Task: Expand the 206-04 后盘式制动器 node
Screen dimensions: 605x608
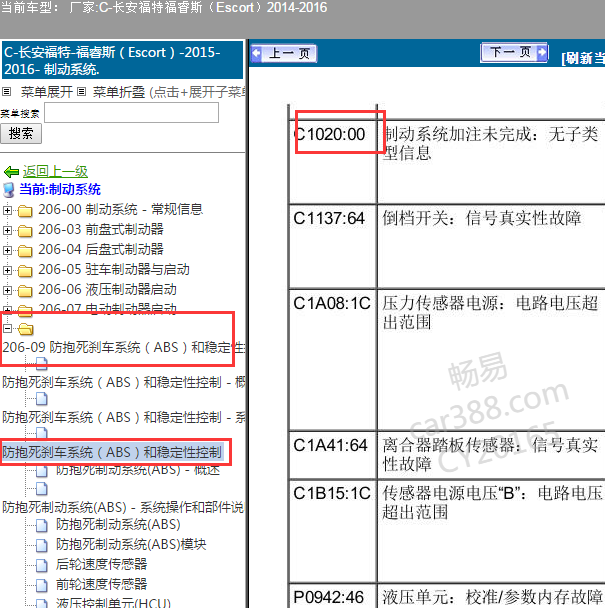Action: tap(7, 250)
